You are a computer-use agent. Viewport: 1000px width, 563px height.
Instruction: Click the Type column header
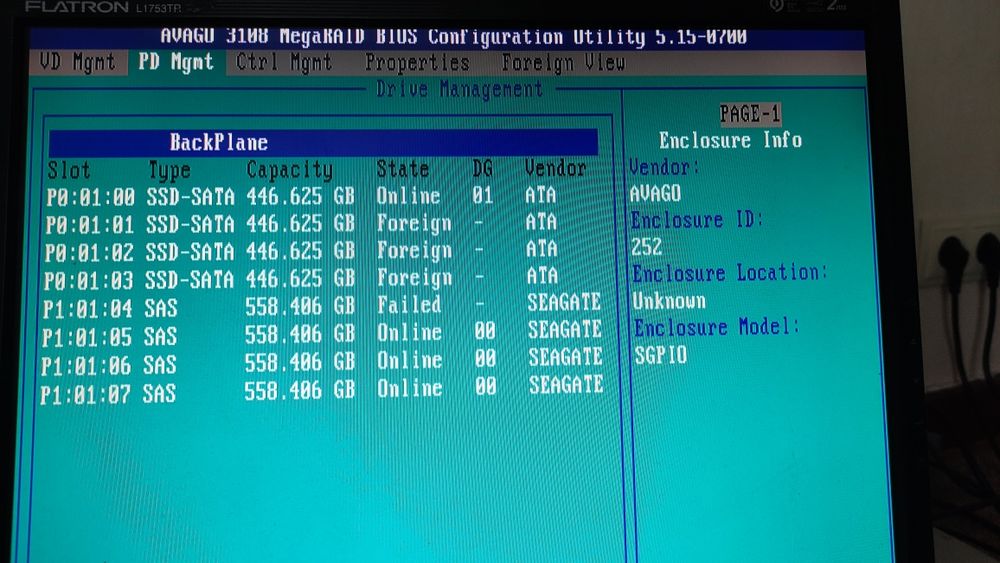[170, 170]
